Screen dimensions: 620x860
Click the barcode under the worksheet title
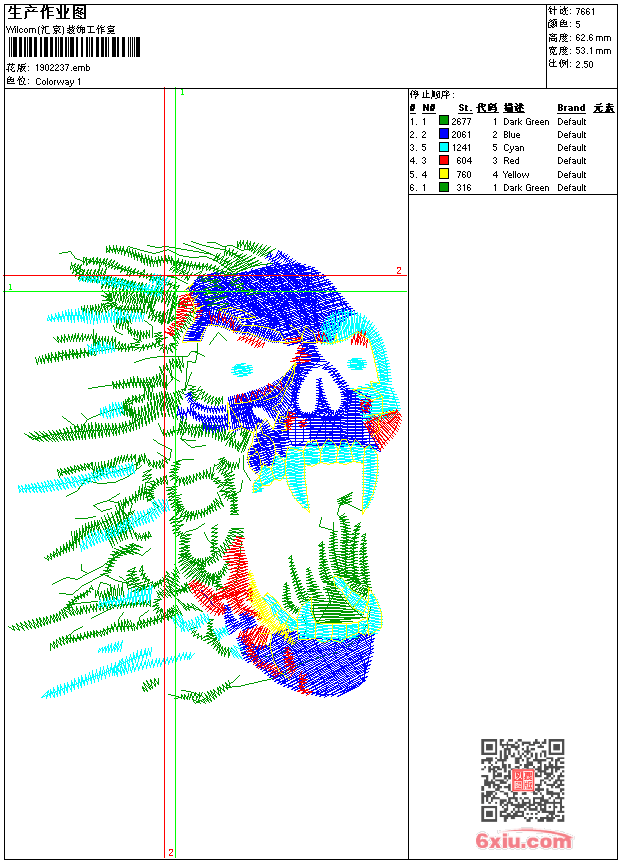click(74, 48)
